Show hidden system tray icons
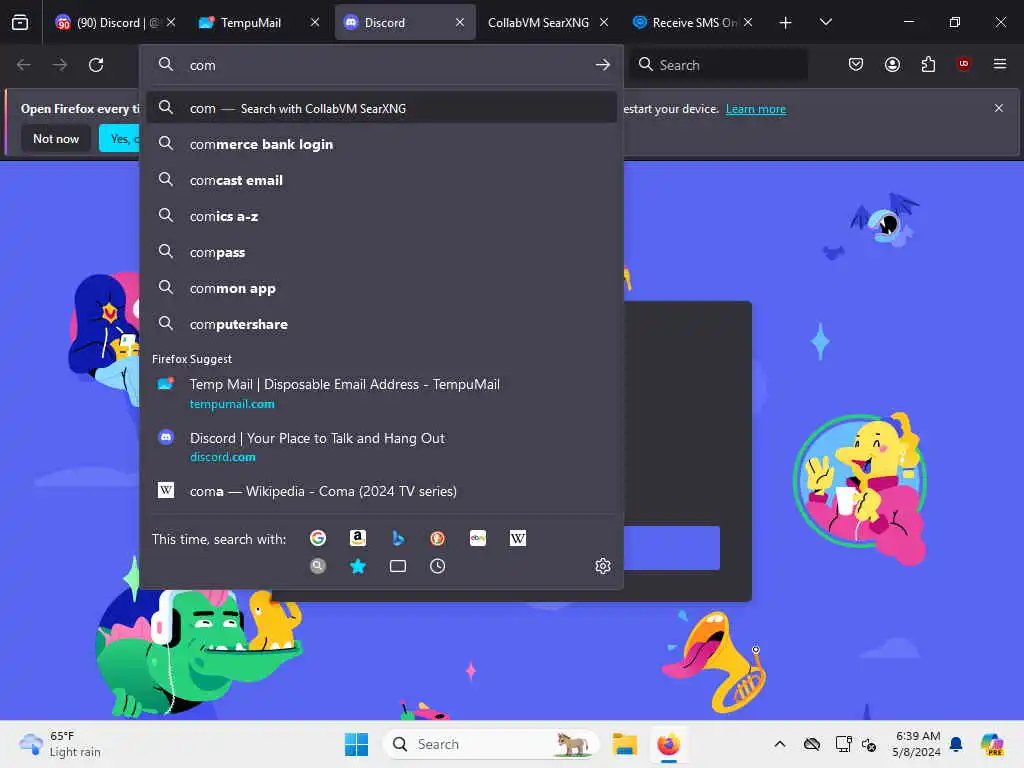Viewport: 1024px width, 768px height. tap(780, 744)
